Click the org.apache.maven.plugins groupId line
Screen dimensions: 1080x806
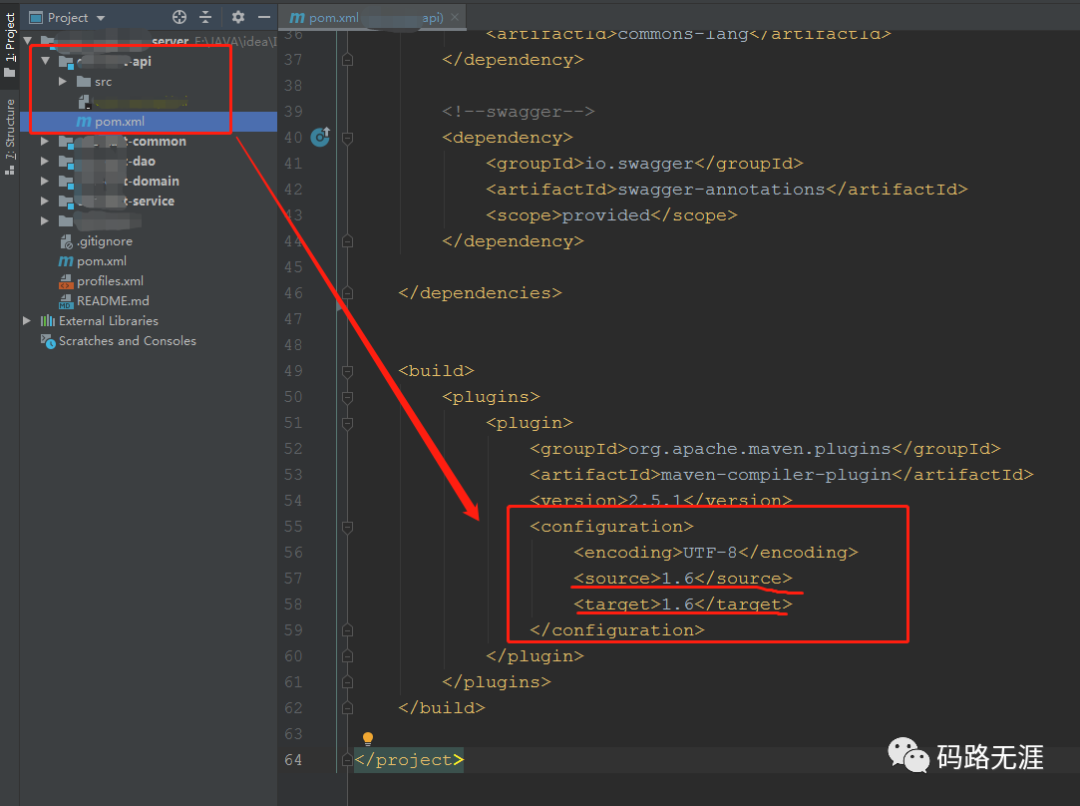765,449
